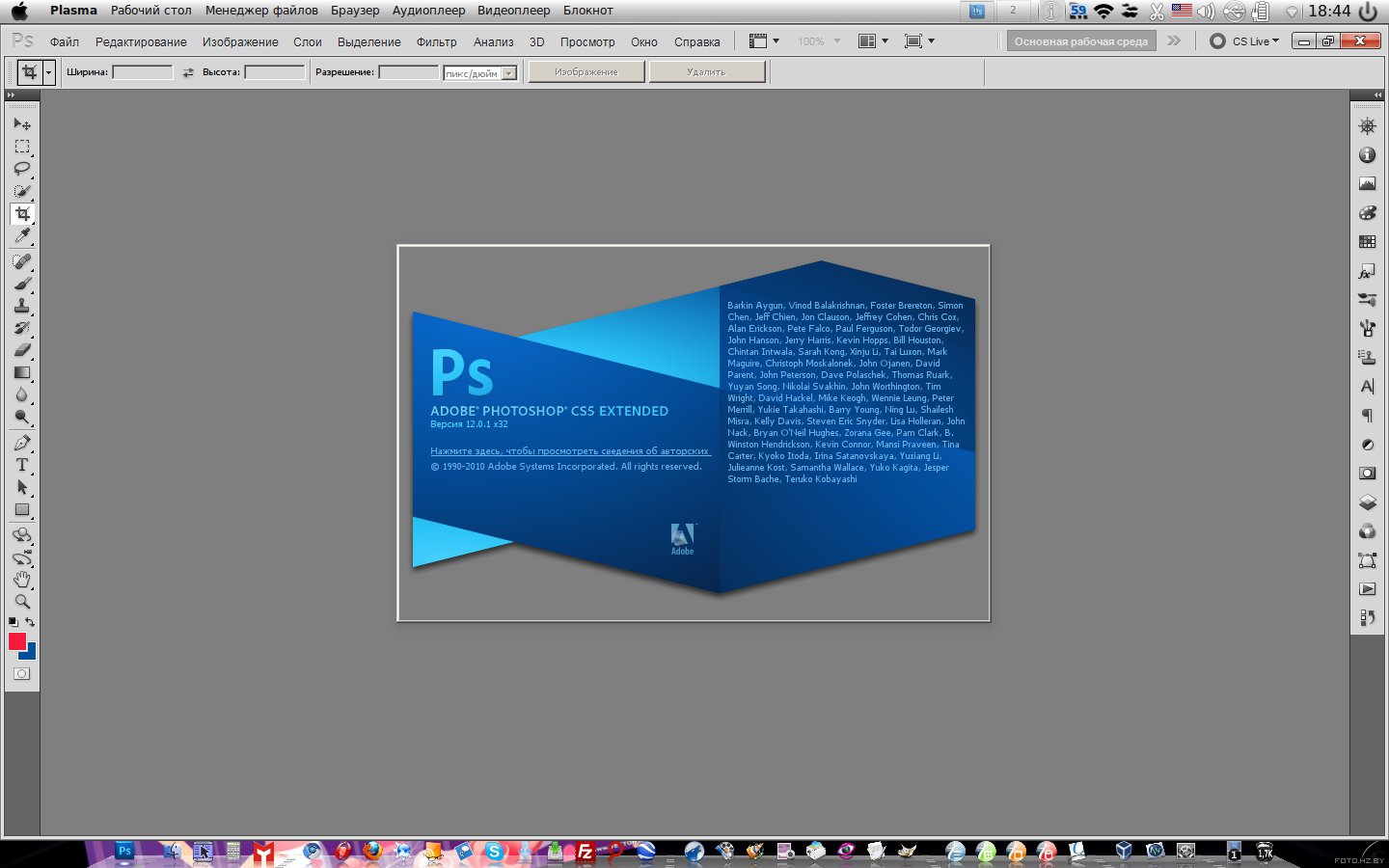This screenshot has width=1389, height=868.
Task: Select the History Brush tool
Action: [22, 328]
